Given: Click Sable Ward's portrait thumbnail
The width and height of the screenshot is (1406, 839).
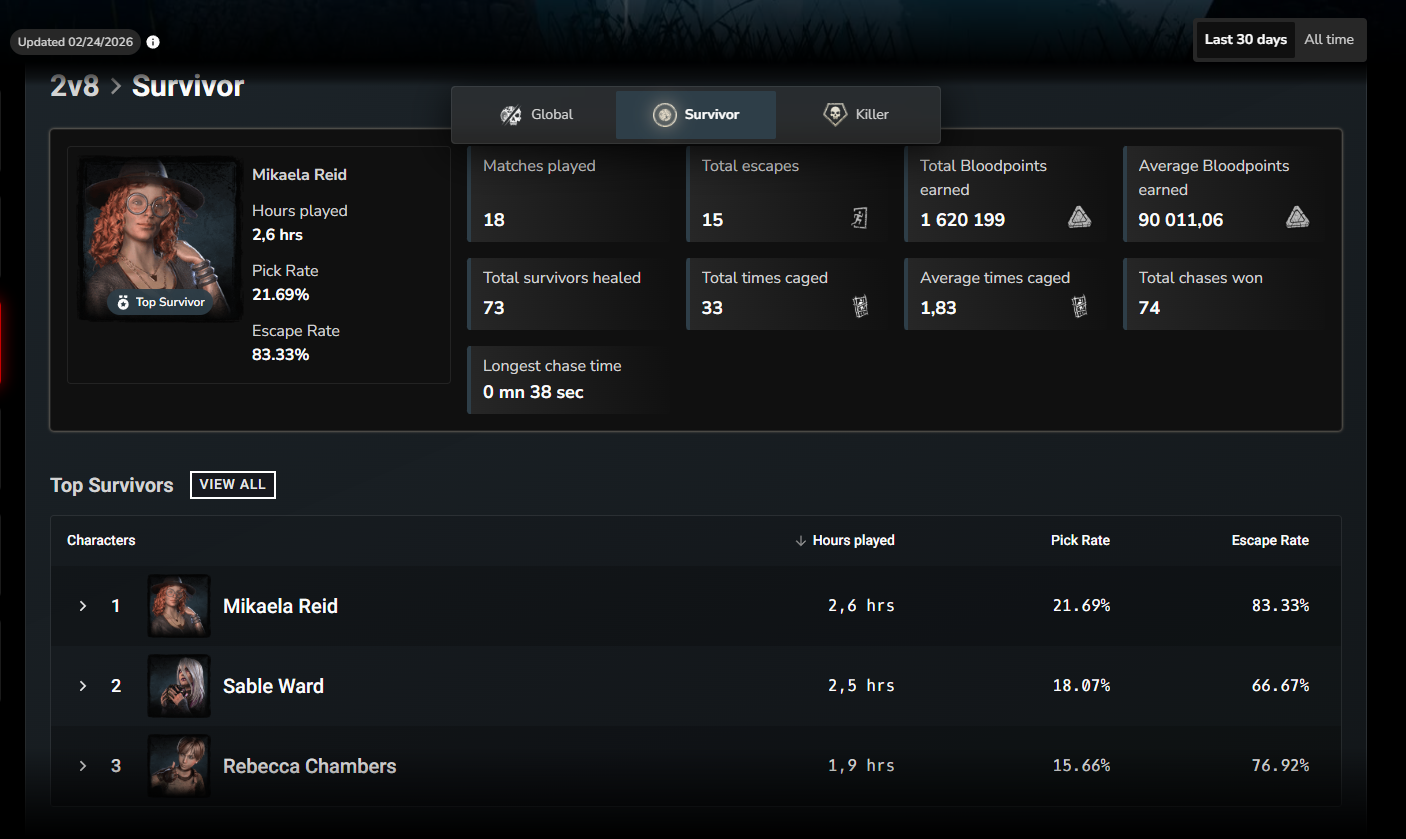Looking at the screenshot, I should 179,686.
